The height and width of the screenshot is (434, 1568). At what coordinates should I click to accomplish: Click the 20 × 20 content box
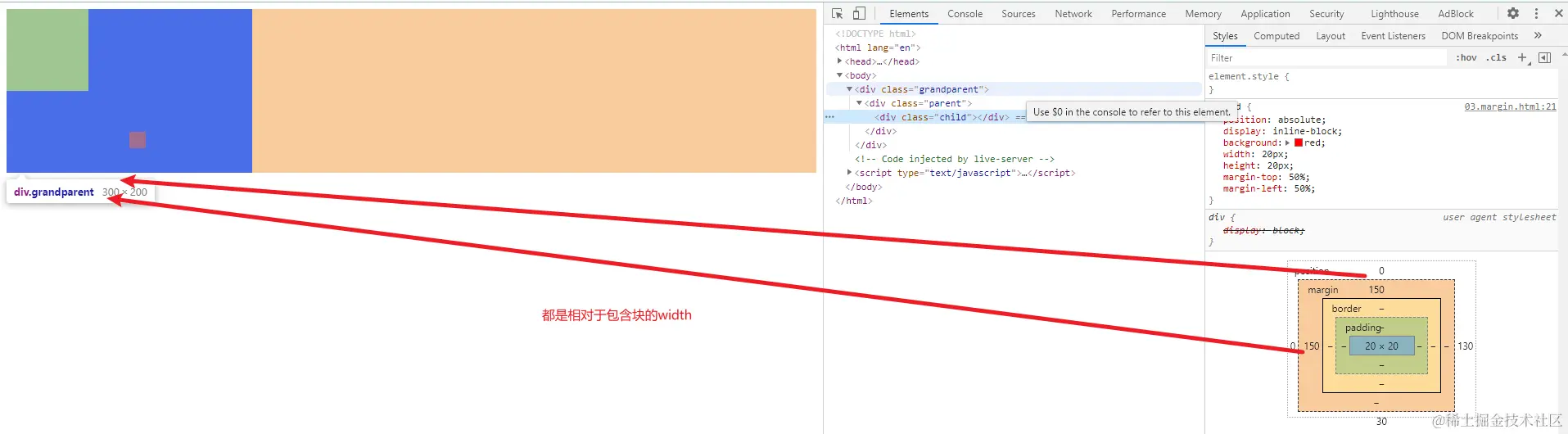pyautogui.click(x=1381, y=346)
